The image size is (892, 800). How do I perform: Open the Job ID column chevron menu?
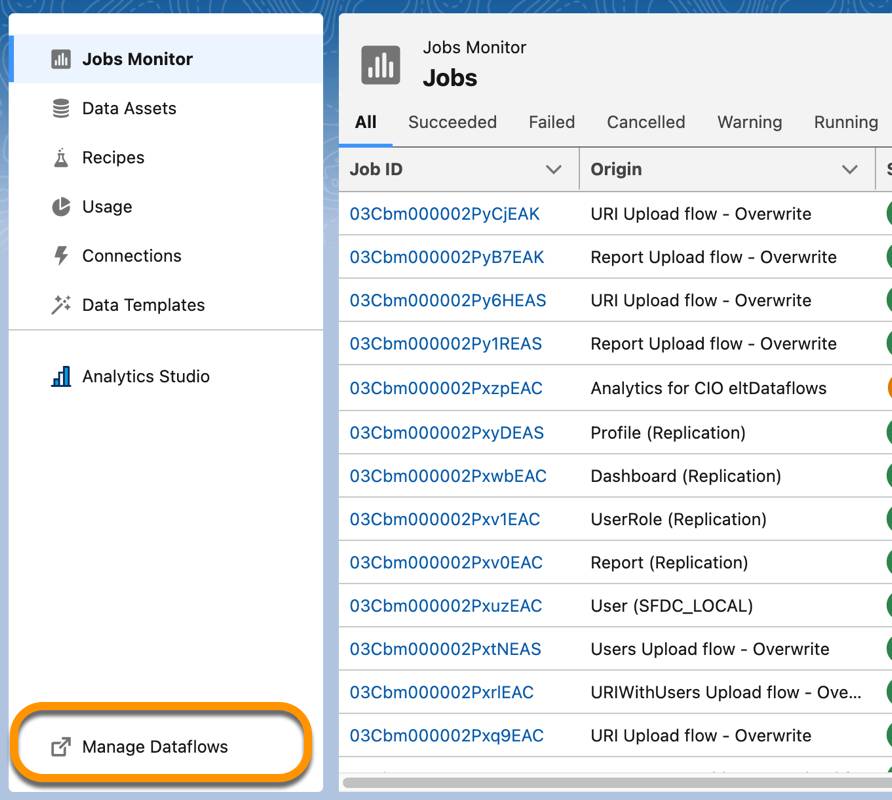click(x=554, y=170)
